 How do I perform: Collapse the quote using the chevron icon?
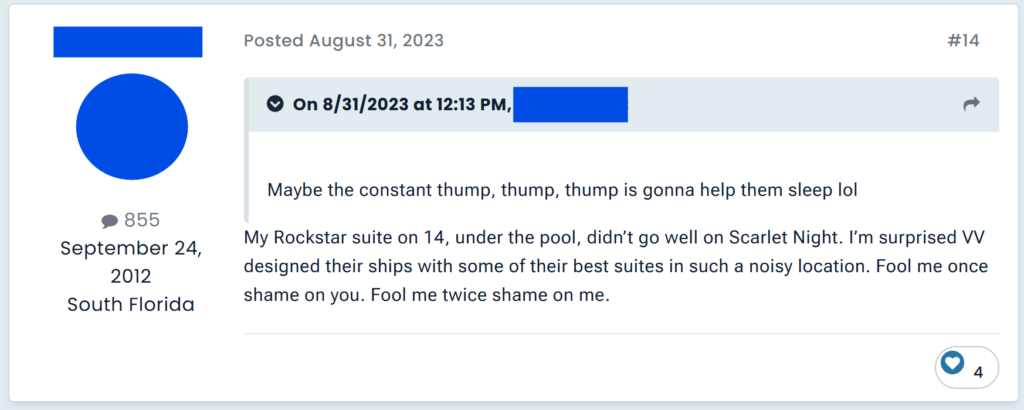click(x=275, y=104)
